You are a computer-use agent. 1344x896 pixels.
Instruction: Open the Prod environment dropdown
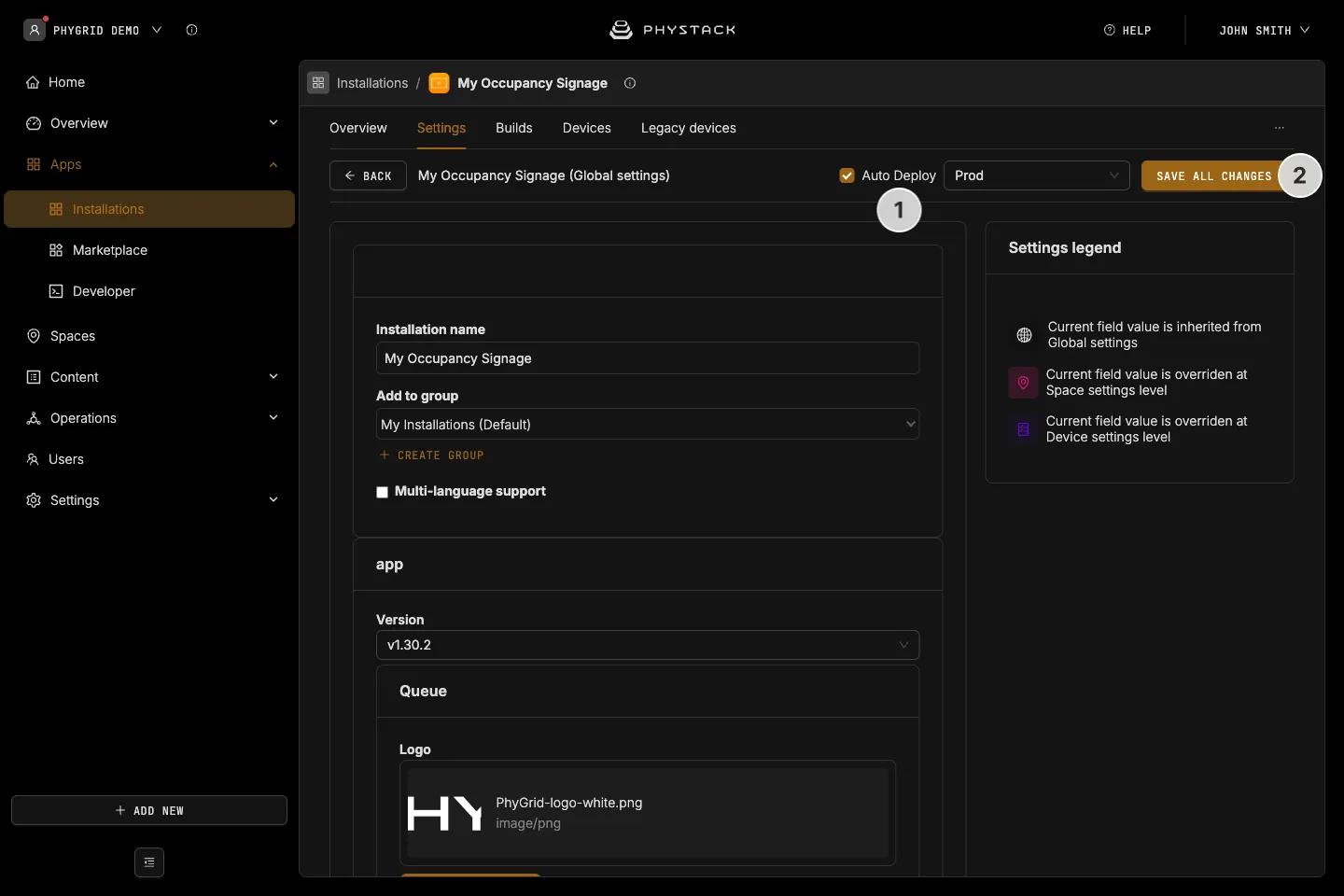1036,175
